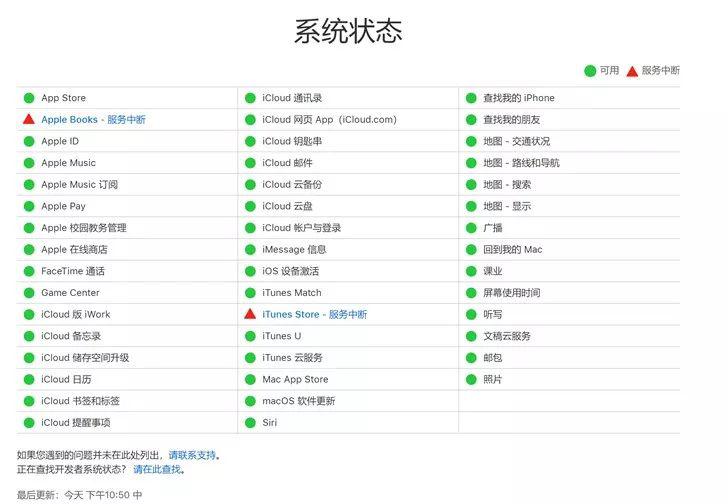The height and width of the screenshot is (504, 728).
Task: Click the 地图 - 路线和导航 text
Action: point(521,163)
